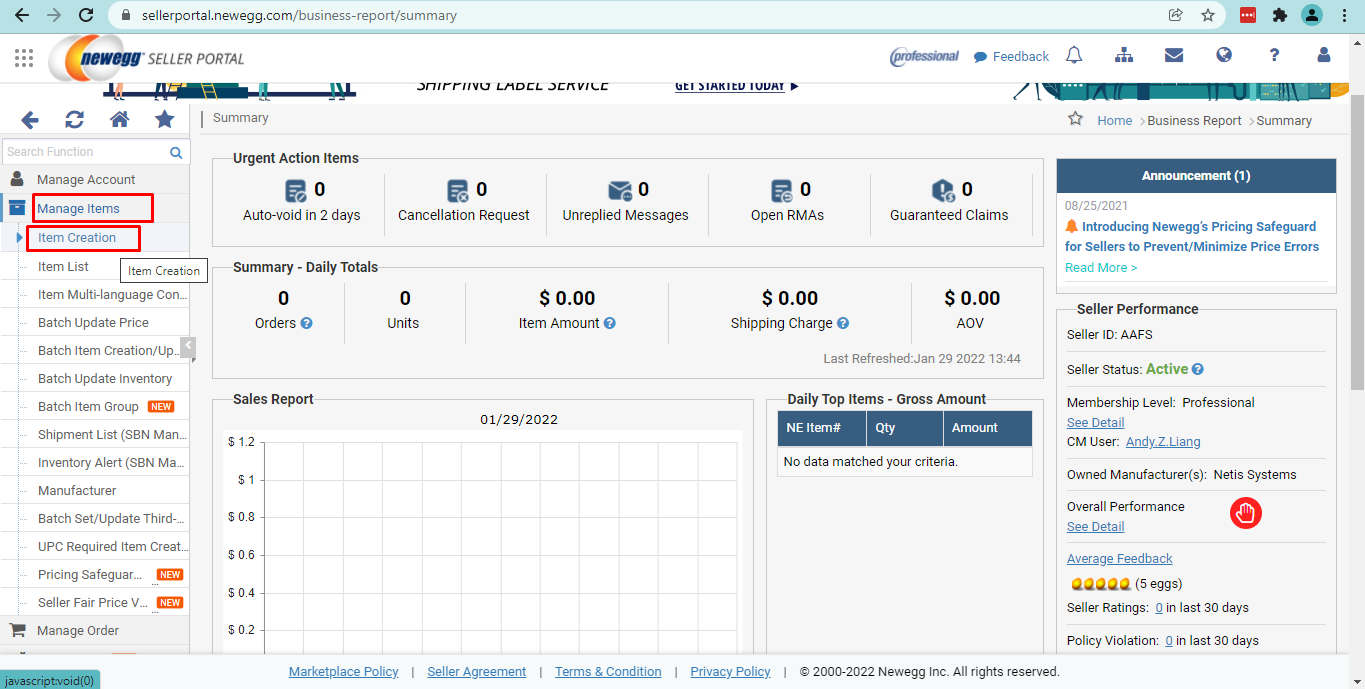Open the help question mark icon
The height and width of the screenshot is (689, 1365).
pyautogui.click(x=1274, y=56)
